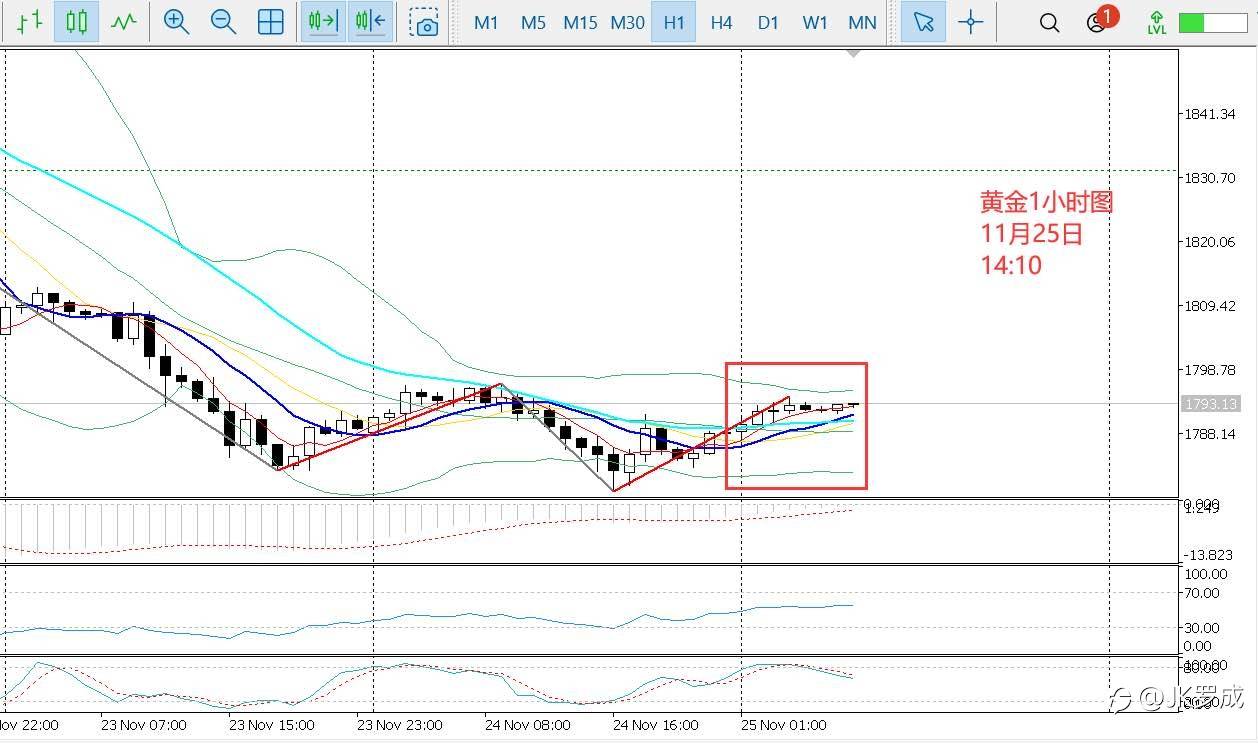
Task: Click the chart shift triangle marker
Action: (x=853, y=54)
